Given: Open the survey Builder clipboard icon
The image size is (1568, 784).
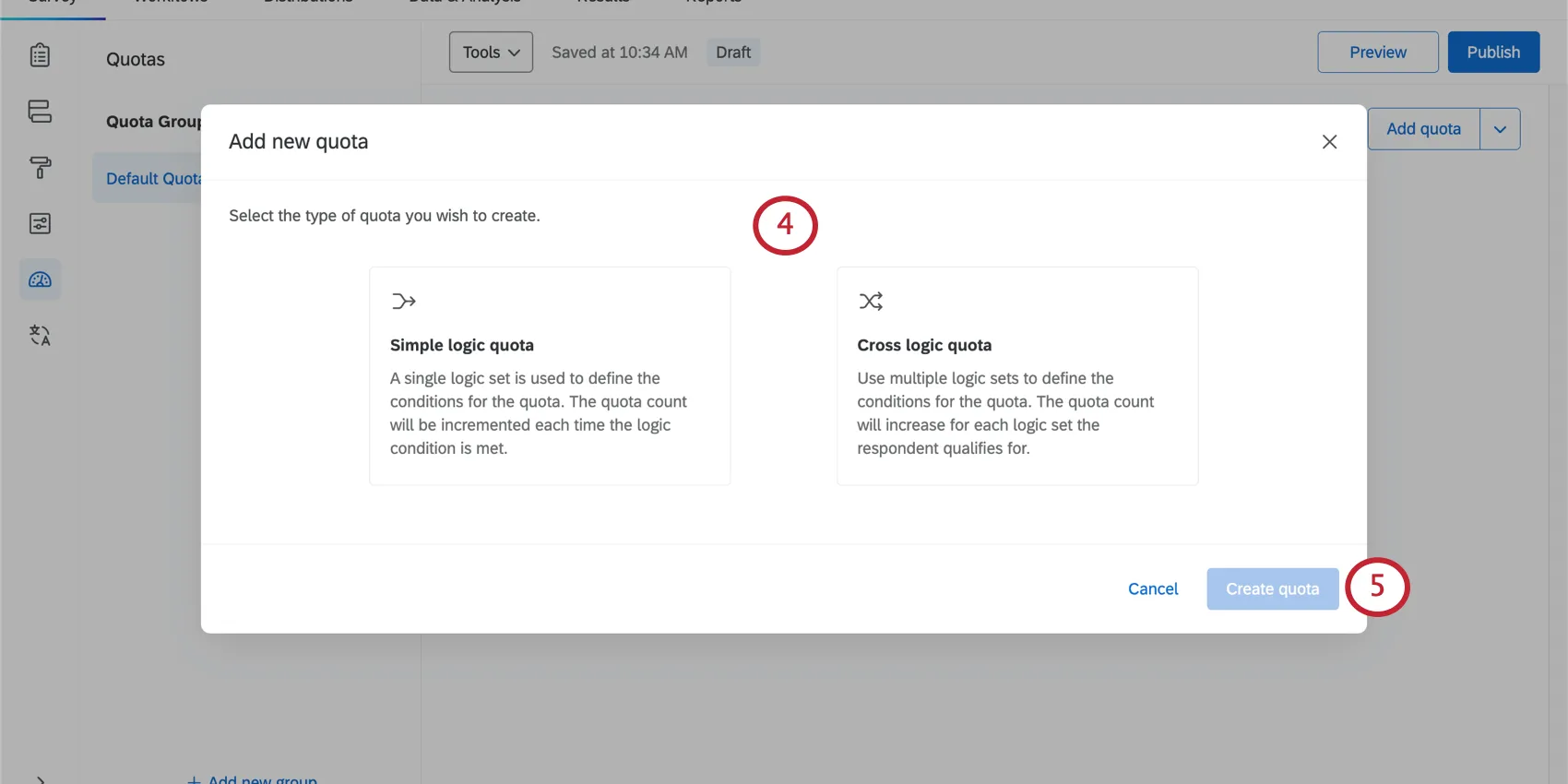Looking at the screenshot, I should [40, 55].
